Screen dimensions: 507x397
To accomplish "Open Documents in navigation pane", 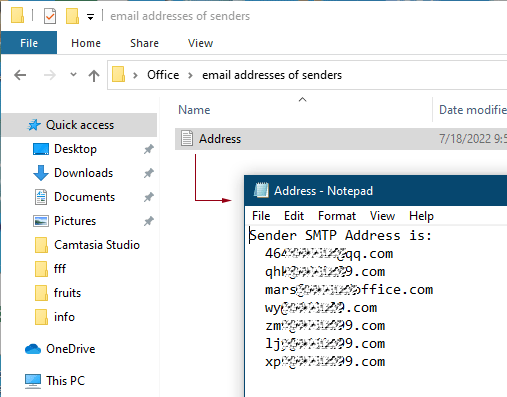I will pos(84,197).
